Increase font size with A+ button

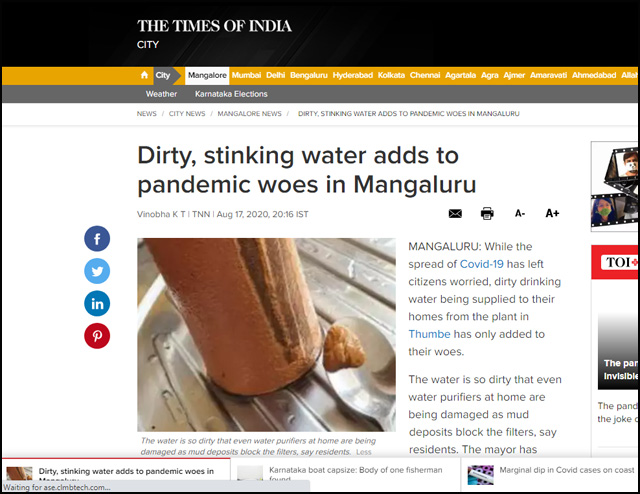click(552, 213)
